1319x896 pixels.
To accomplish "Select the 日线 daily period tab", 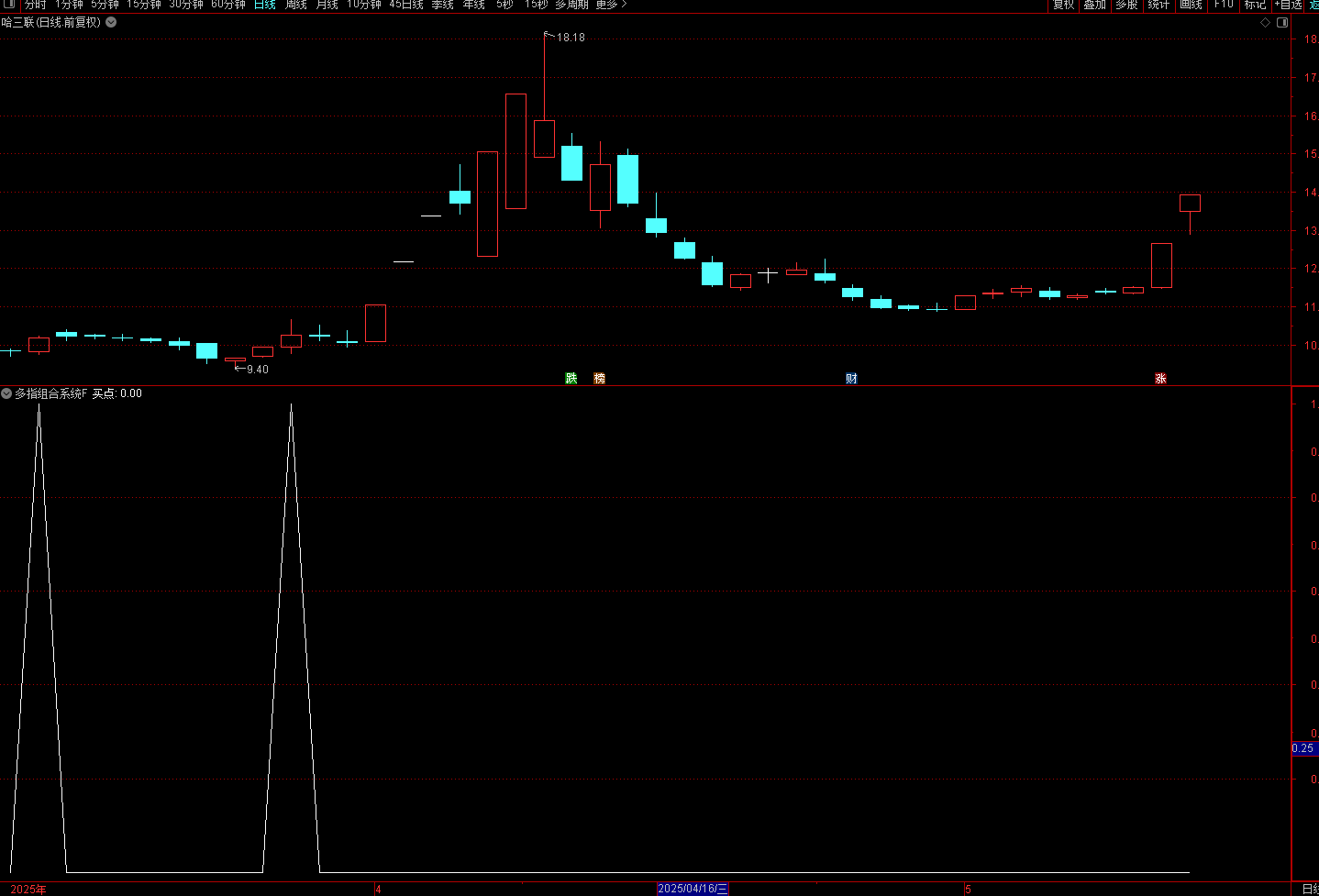I will pos(265,5).
